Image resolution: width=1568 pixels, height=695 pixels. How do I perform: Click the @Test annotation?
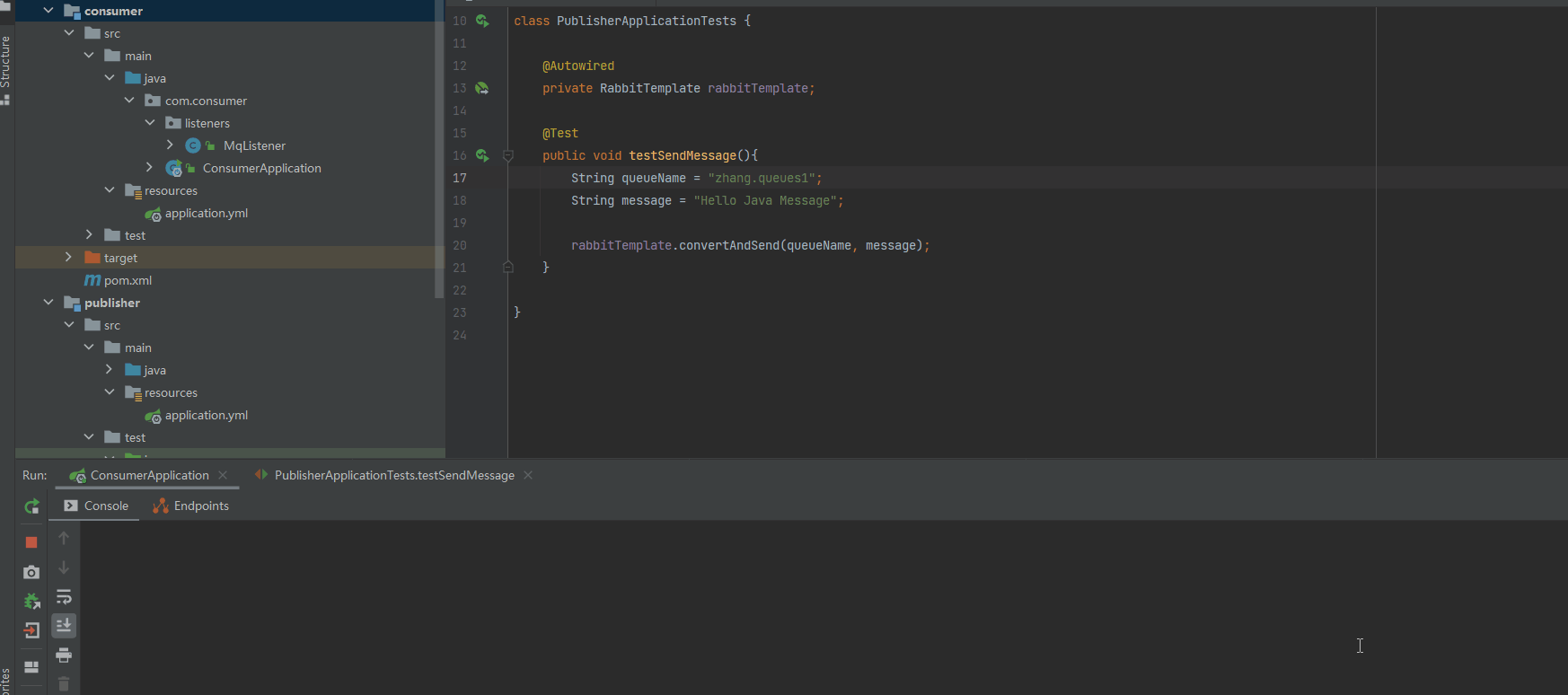pyautogui.click(x=560, y=133)
